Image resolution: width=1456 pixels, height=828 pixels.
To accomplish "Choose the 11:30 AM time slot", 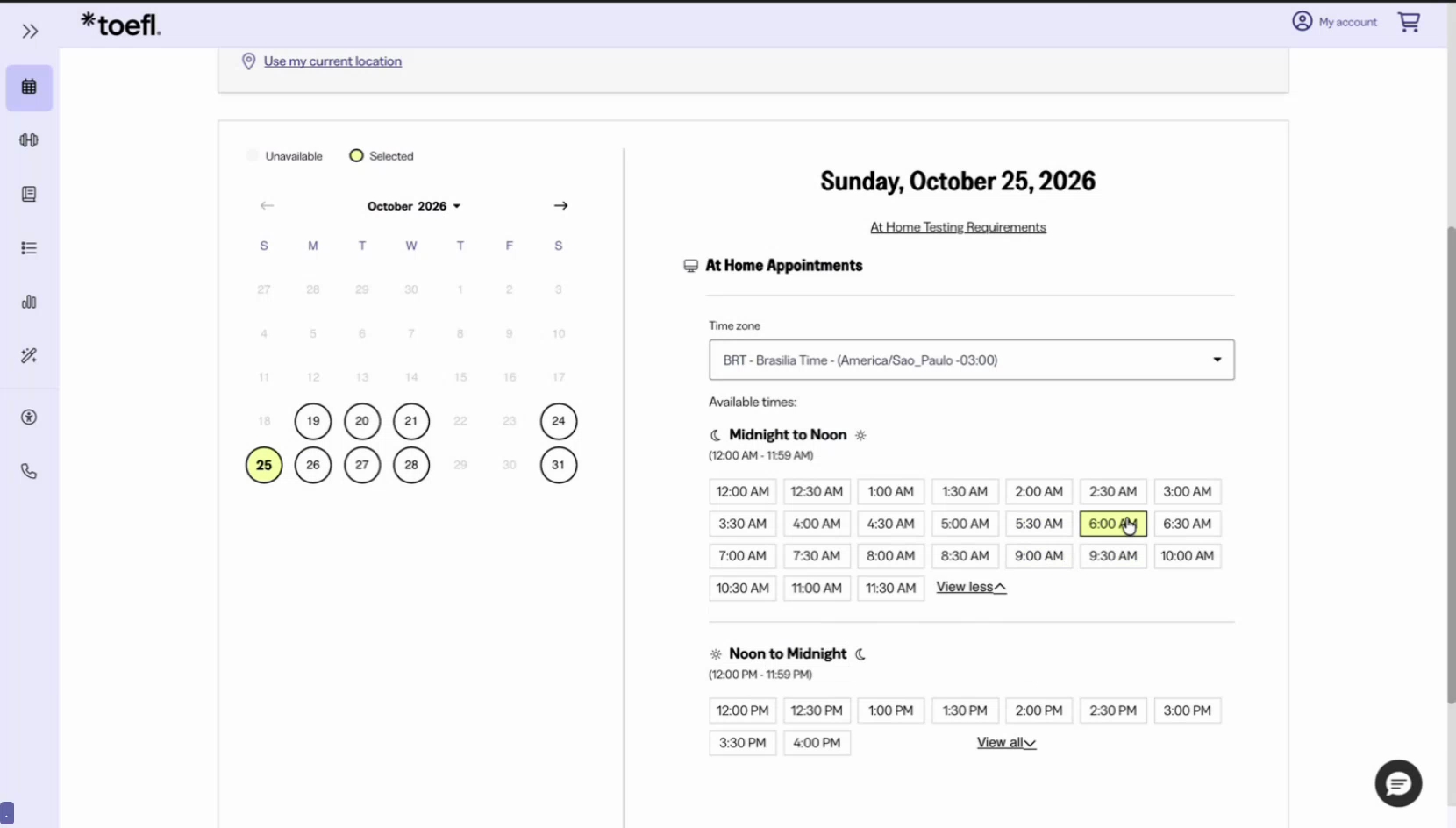I will [890, 589].
